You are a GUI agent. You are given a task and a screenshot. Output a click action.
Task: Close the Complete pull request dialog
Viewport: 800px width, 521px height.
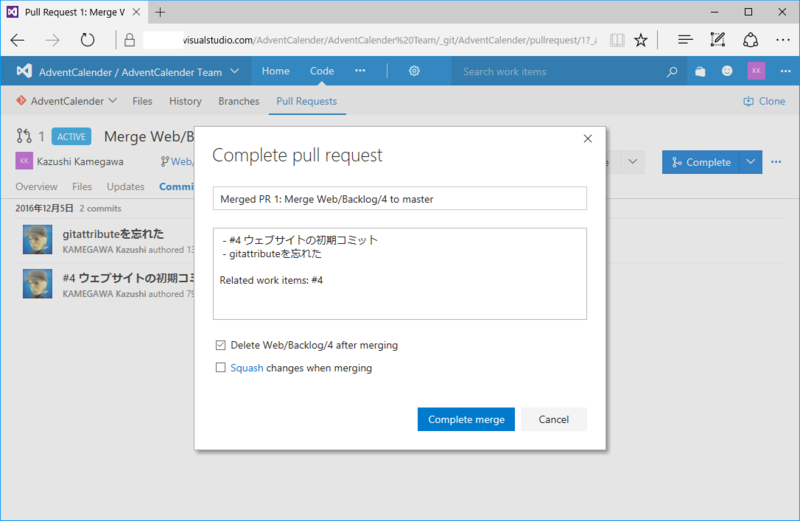pos(588,139)
